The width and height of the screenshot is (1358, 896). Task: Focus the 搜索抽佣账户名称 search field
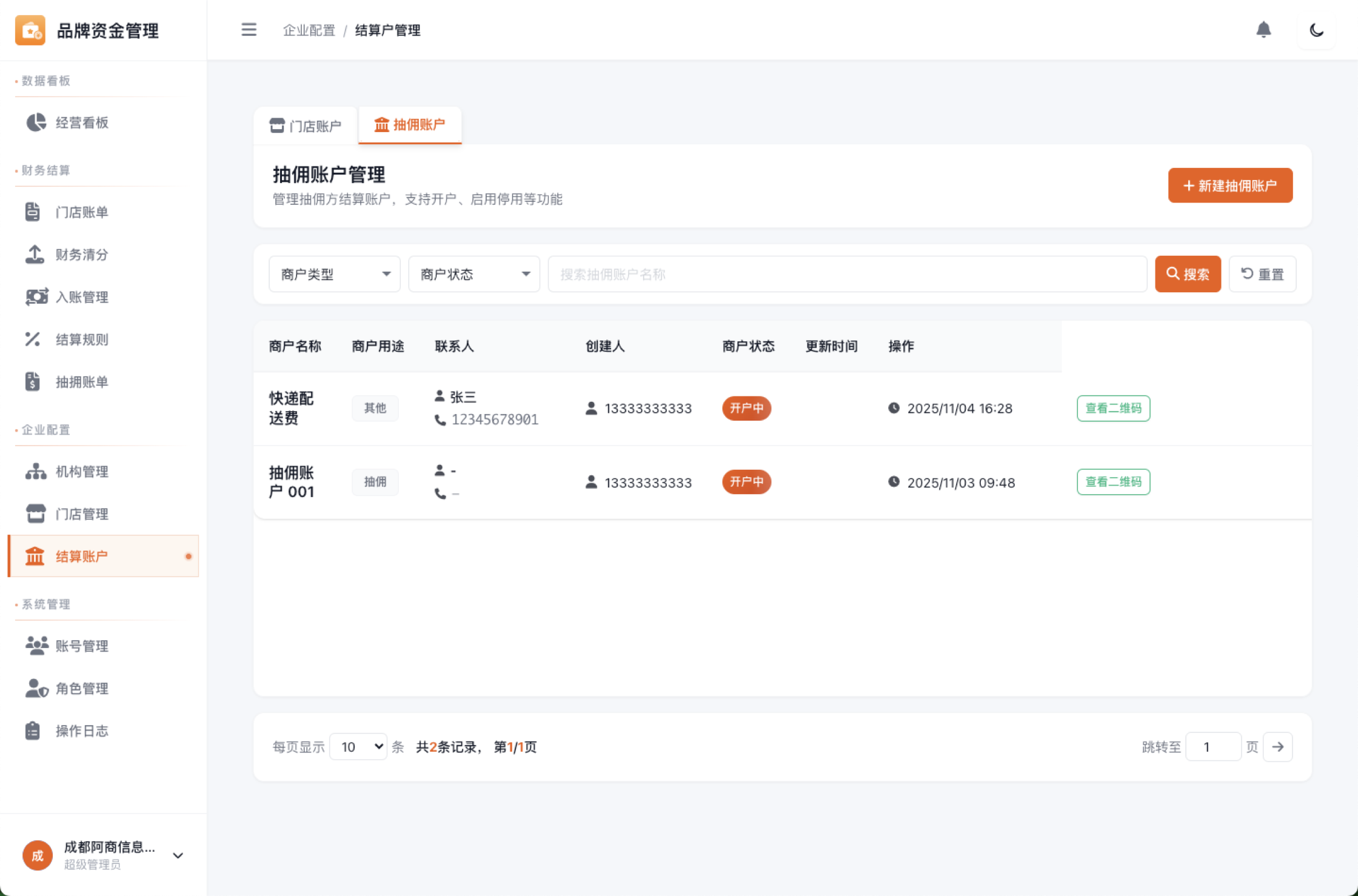pyautogui.click(x=847, y=274)
